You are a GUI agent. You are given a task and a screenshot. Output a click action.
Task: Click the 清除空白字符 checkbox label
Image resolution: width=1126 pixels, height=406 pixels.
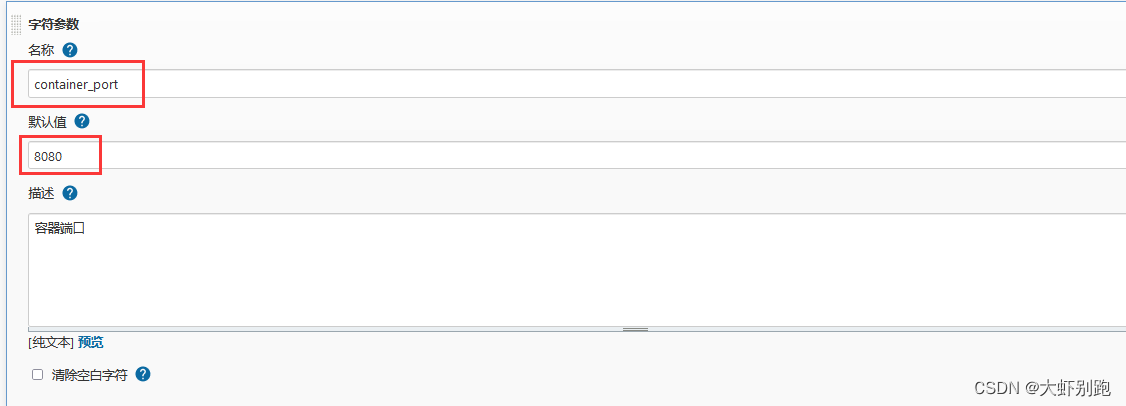click(x=89, y=375)
